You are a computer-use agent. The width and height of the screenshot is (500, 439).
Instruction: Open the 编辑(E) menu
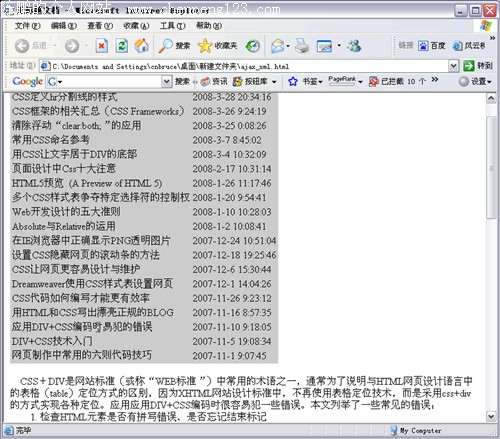click(x=64, y=26)
